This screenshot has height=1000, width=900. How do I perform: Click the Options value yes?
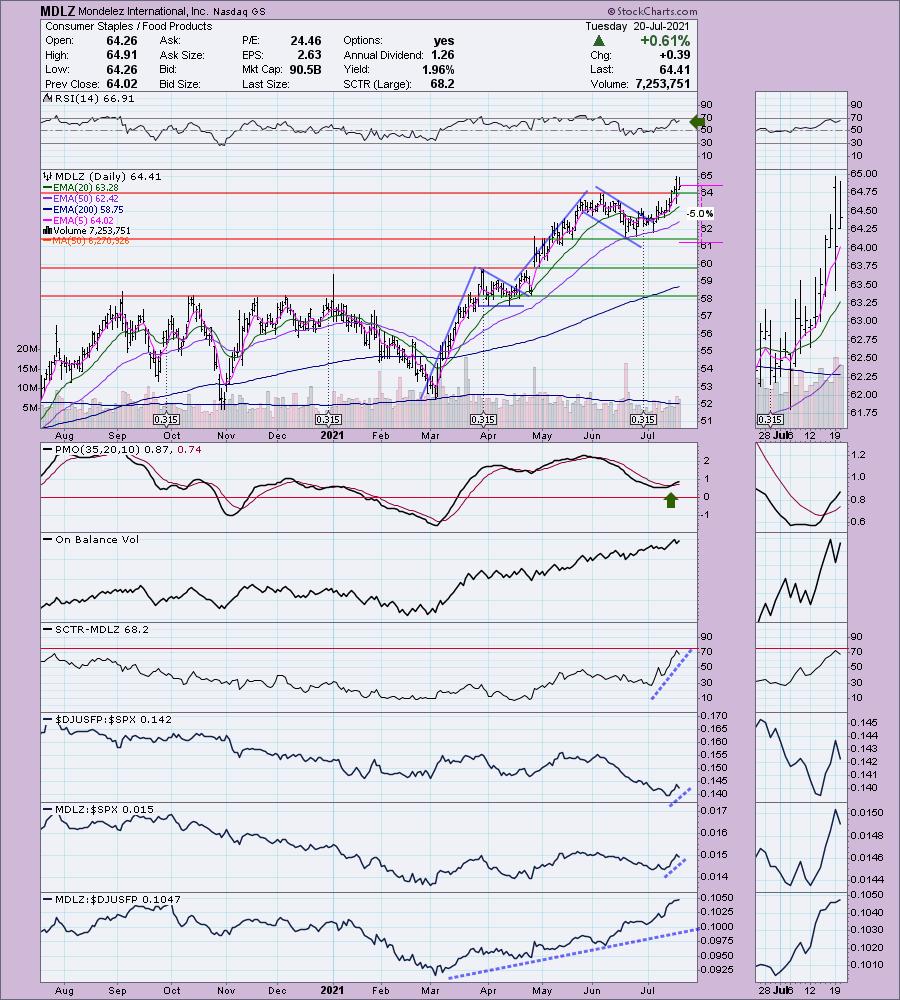point(444,40)
